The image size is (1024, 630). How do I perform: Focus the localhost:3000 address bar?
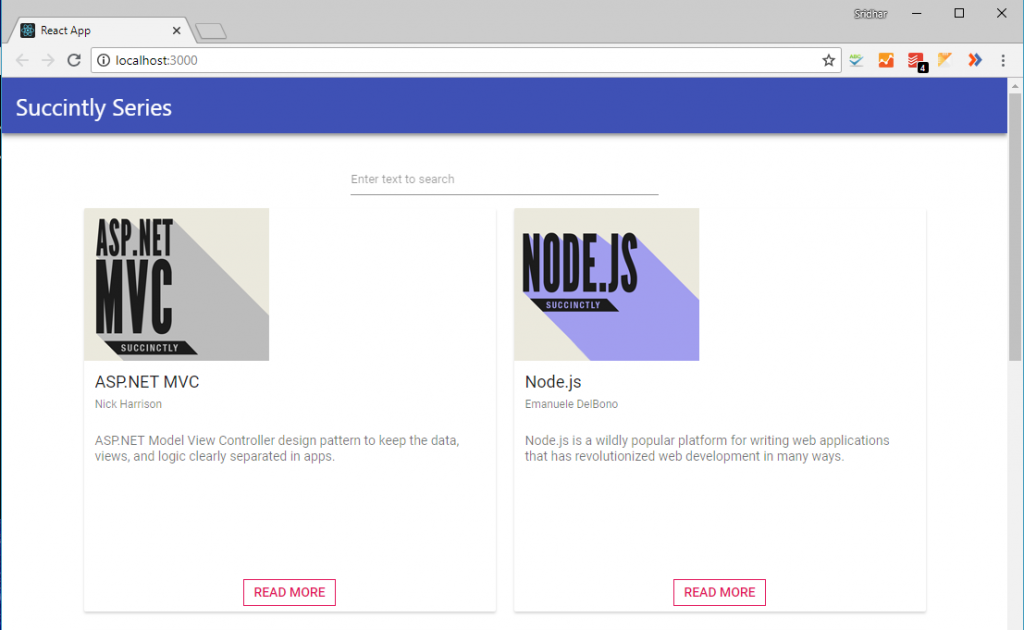[465, 61]
